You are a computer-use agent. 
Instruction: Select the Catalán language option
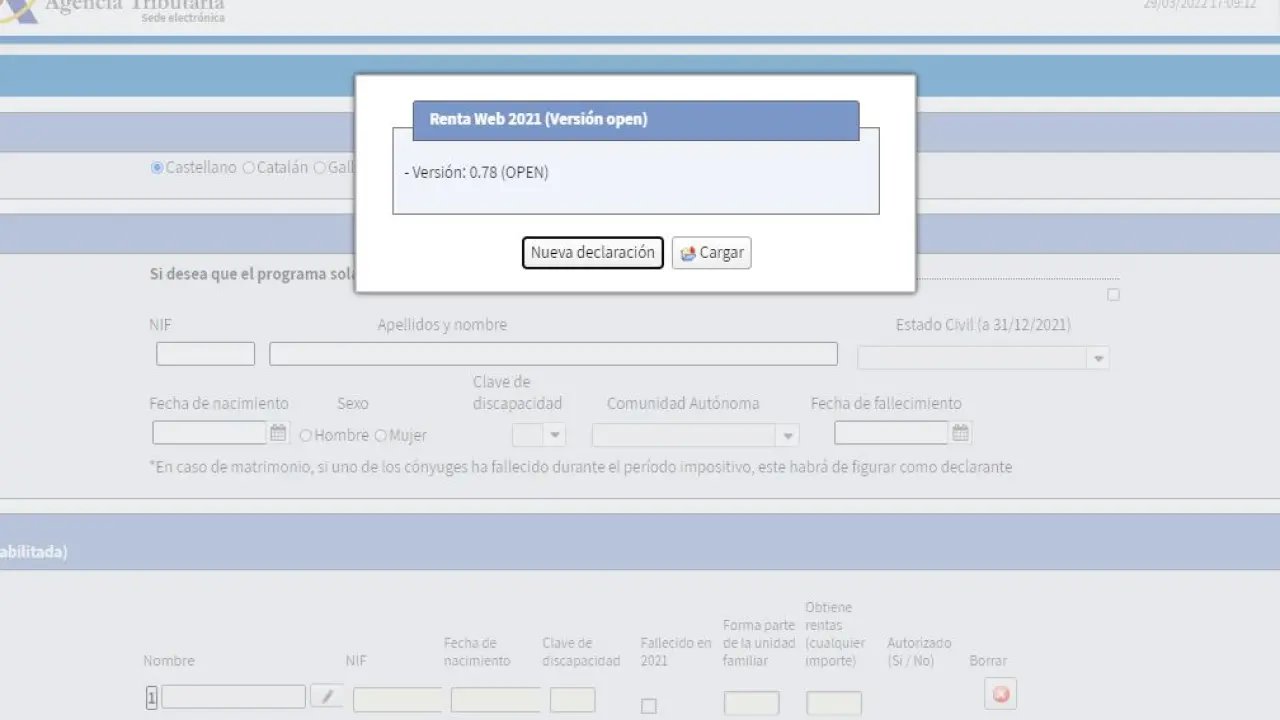pos(249,168)
